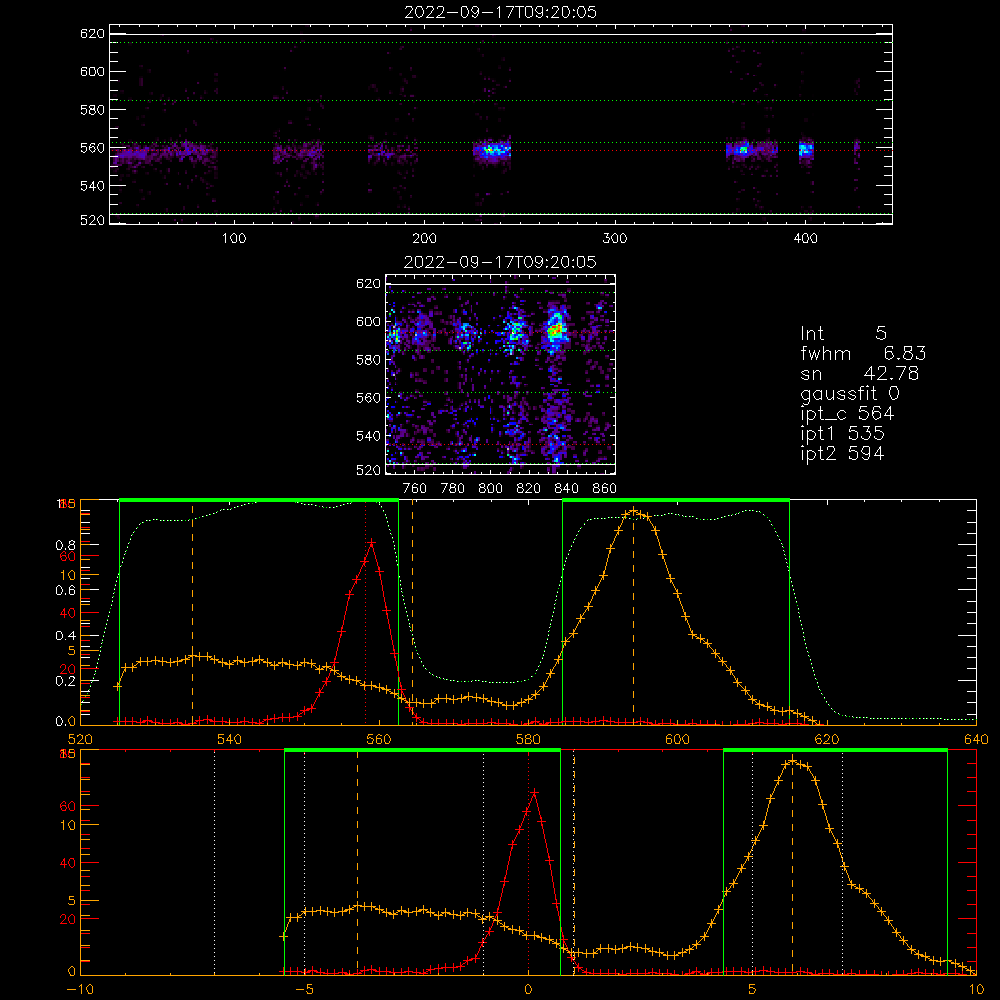The height and width of the screenshot is (1000, 1000).
Task: Click bright emission blob near x=235 in top spectrogram
Action: (x=492, y=151)
